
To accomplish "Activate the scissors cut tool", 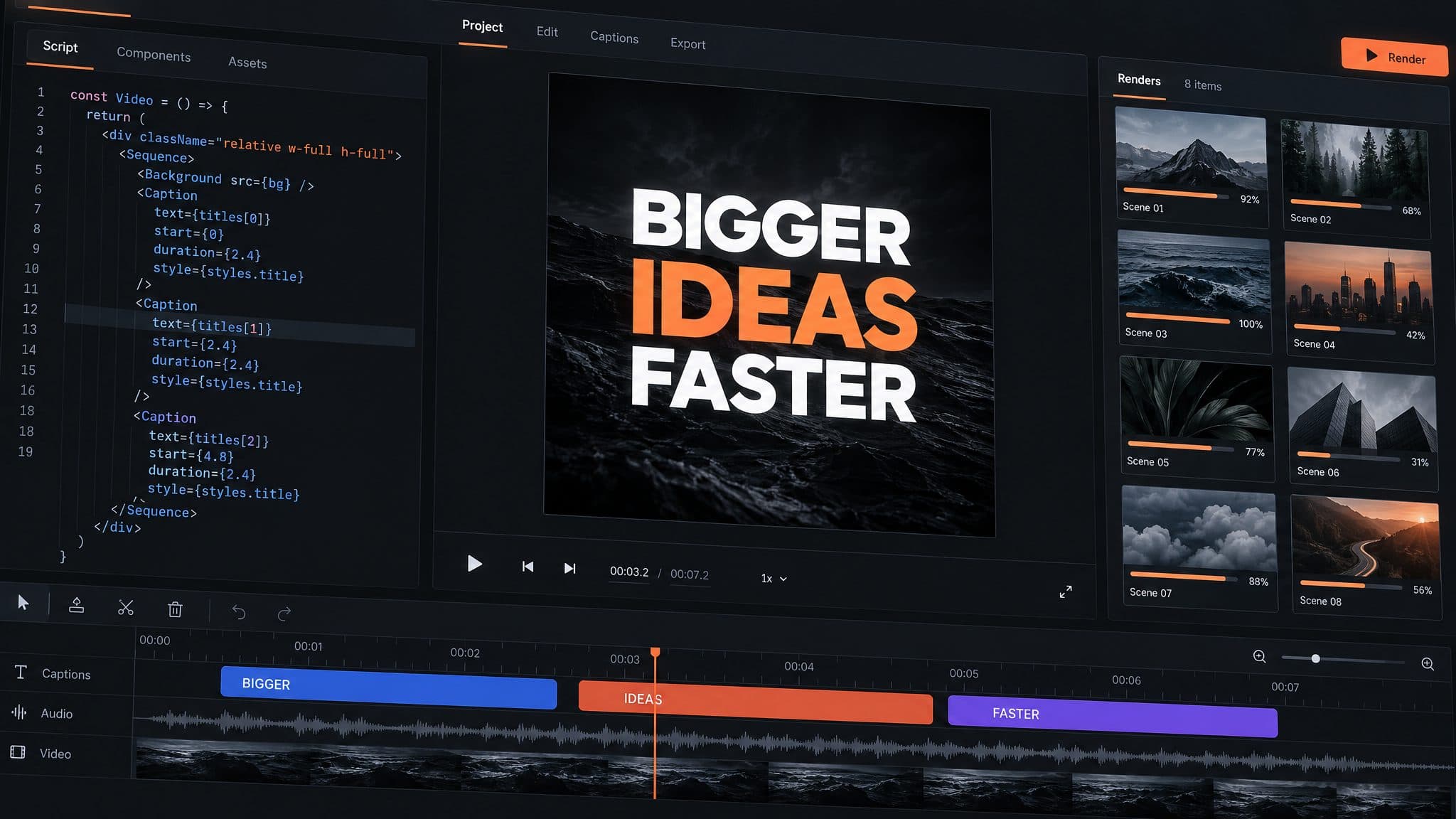I will tap(126, 607).
